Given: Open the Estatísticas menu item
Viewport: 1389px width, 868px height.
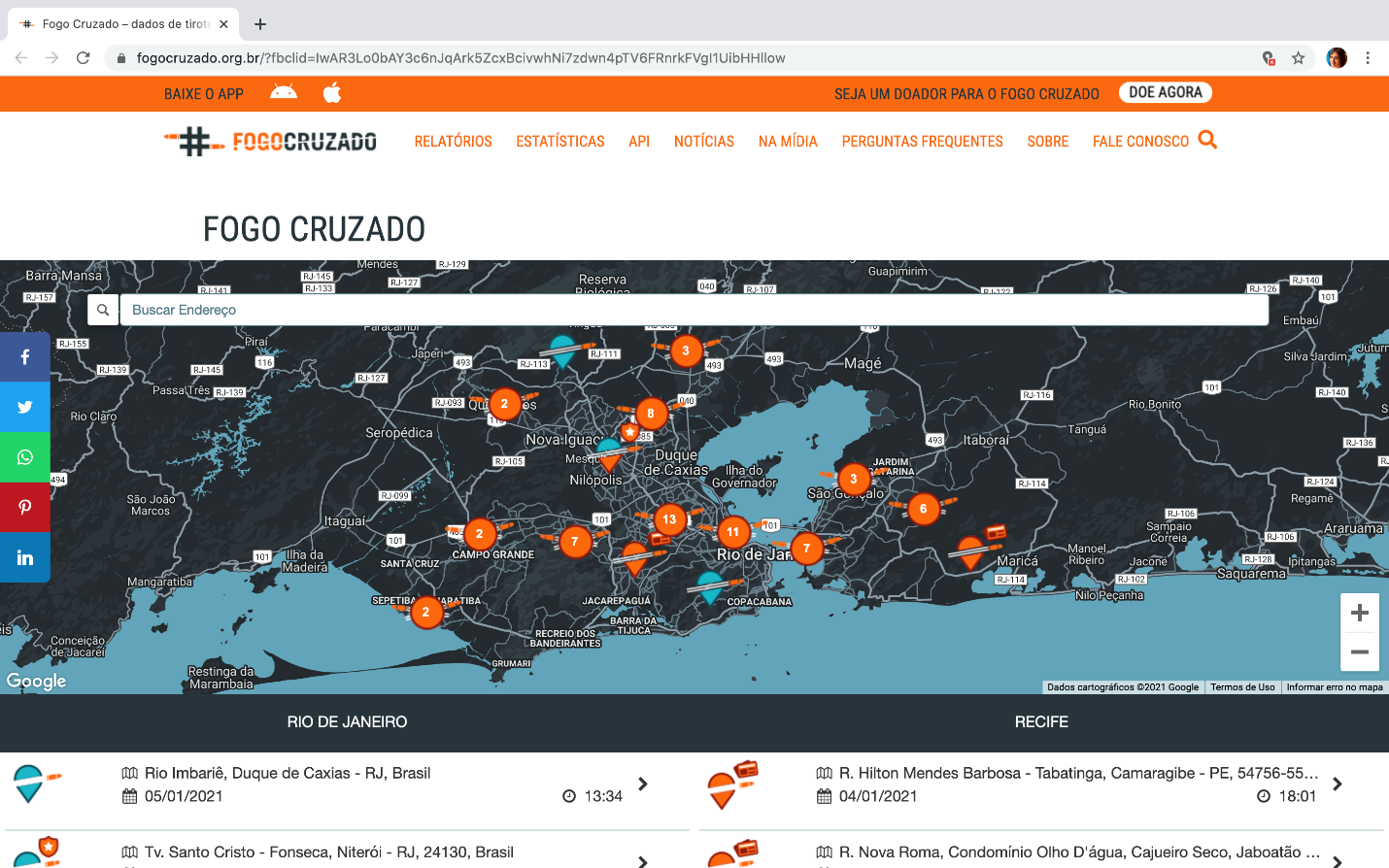Looking at the screenshot, I should tap(560, 142).
